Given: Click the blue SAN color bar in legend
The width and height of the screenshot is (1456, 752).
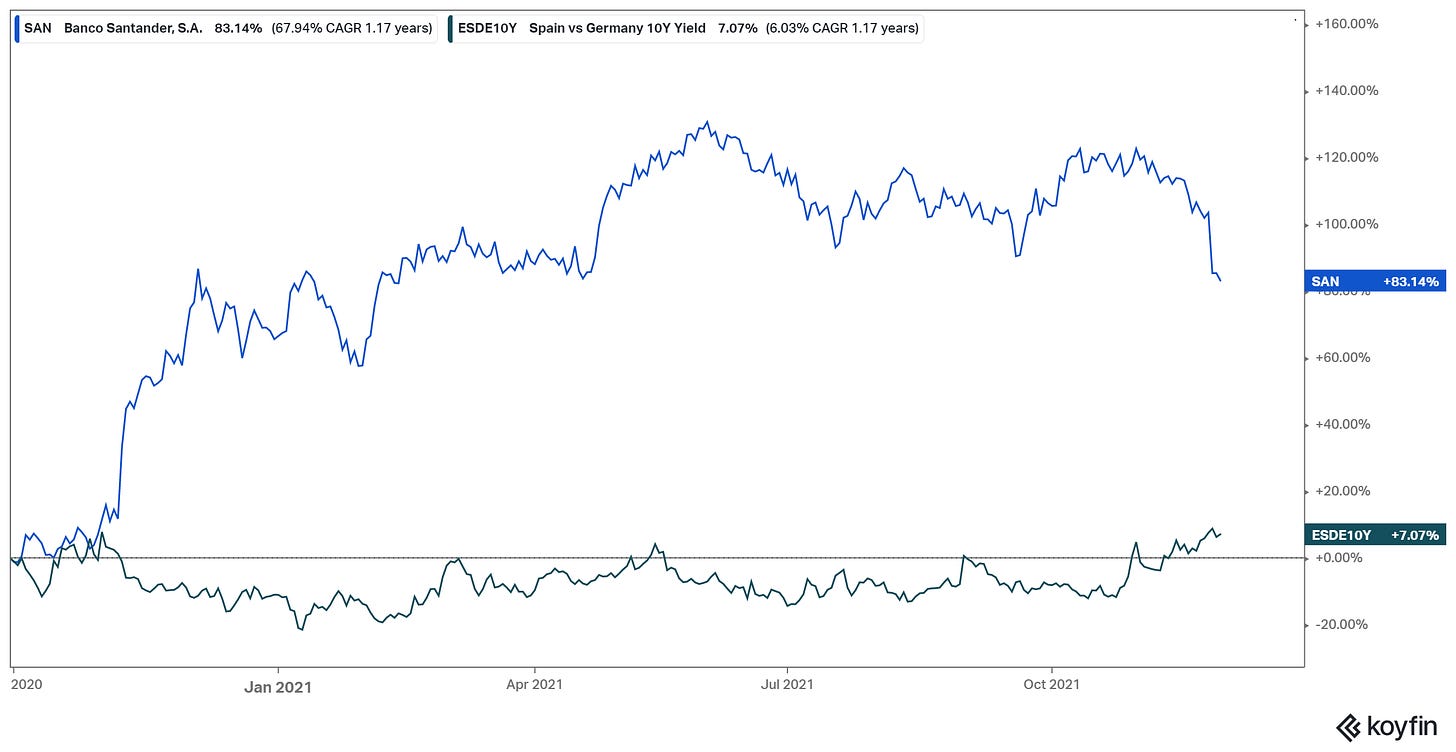Looking at the screenshot, I should click(17, 28).
